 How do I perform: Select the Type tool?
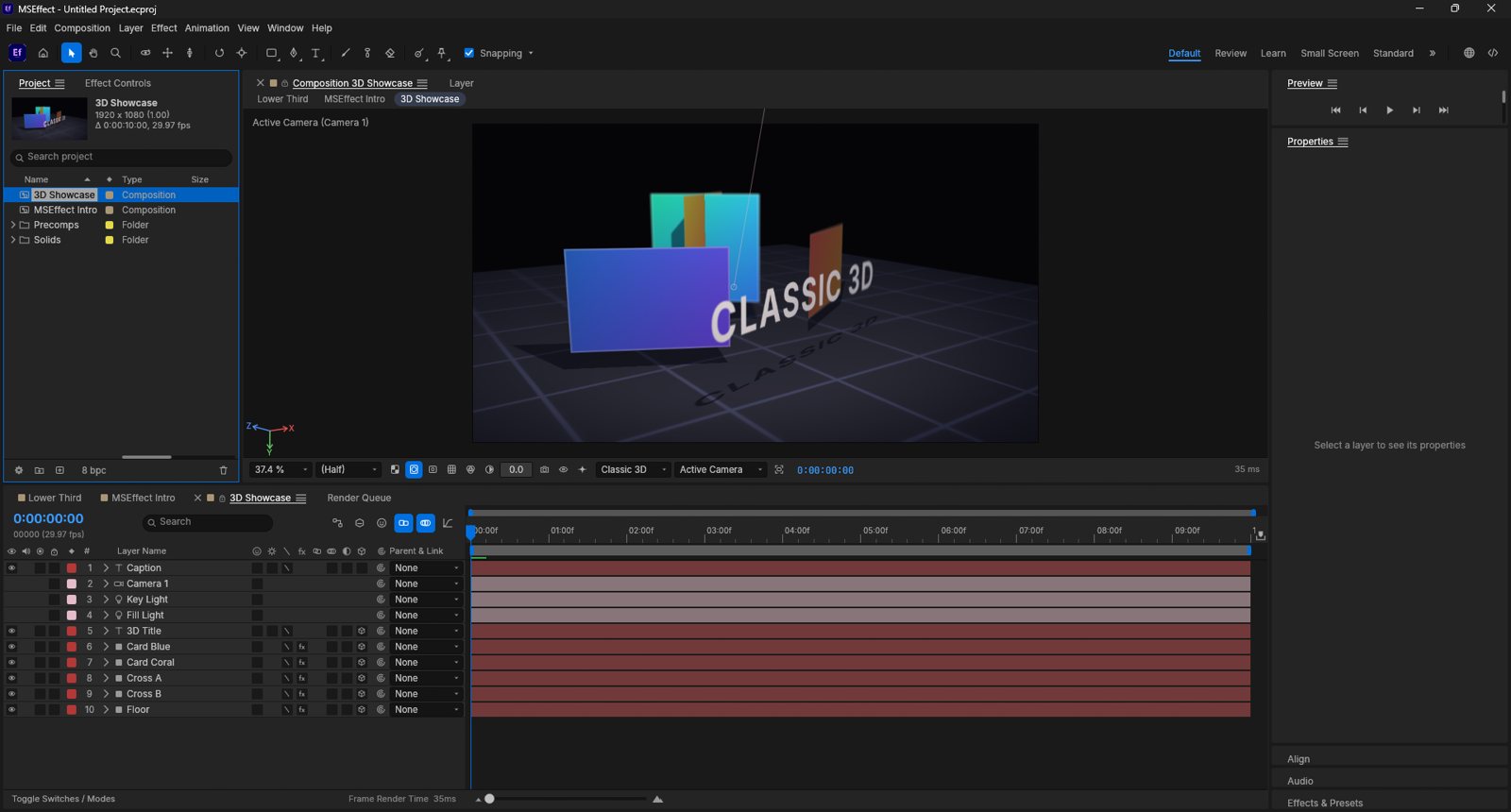pos(316,53)
